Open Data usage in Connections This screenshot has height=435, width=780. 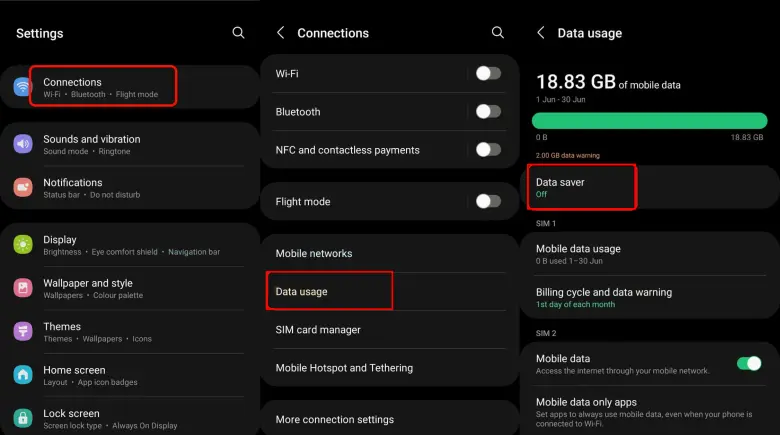(x=390, y=292)
